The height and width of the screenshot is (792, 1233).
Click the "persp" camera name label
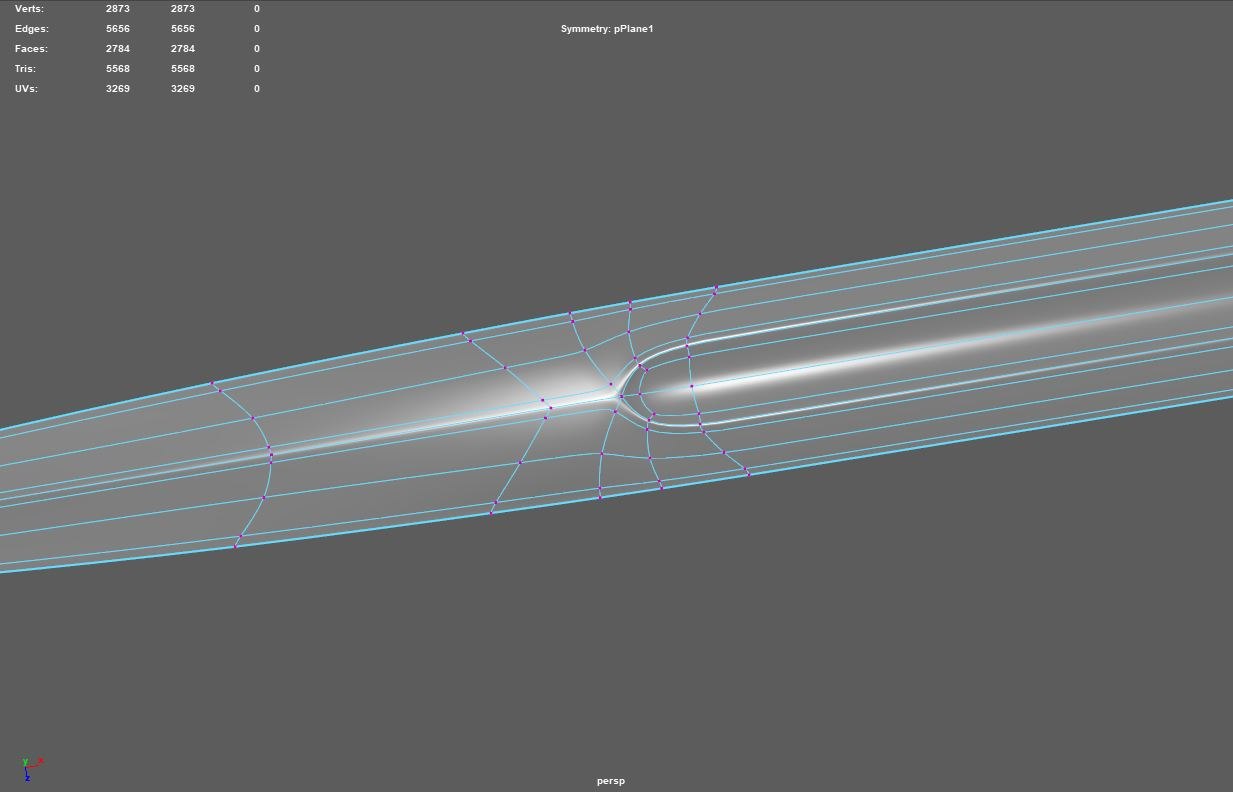[611, 781]
